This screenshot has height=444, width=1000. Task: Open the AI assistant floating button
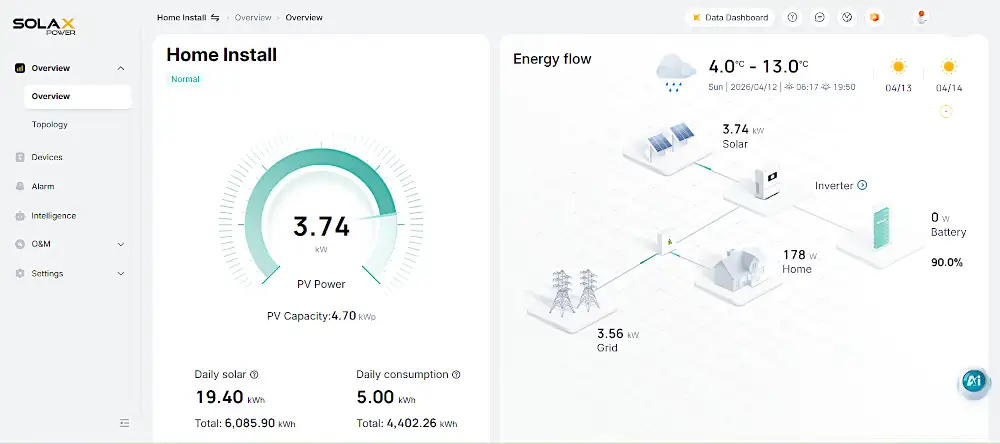(973, 381)
